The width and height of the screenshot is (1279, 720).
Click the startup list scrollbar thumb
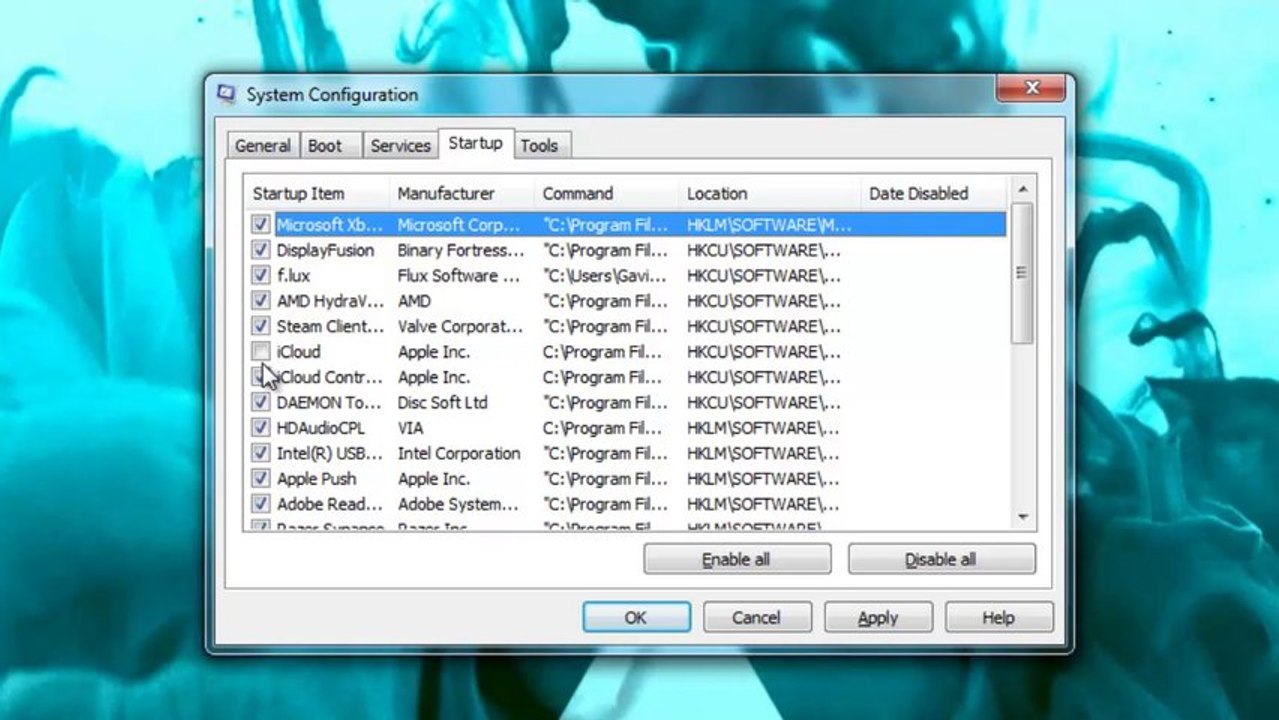pyautogui.click(x=1022, y=273)
